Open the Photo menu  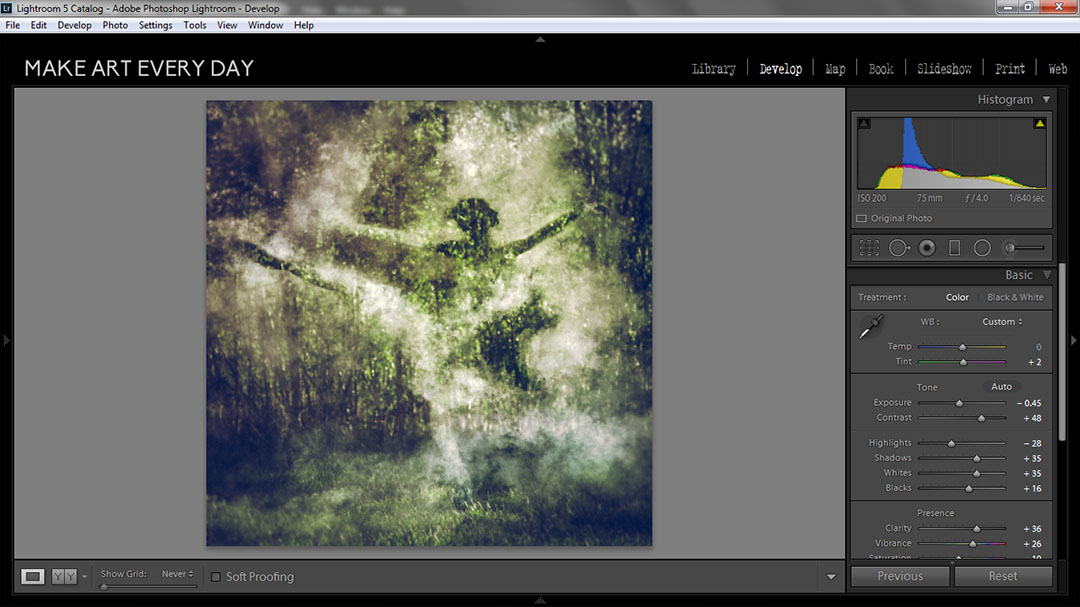pos(115,25)
